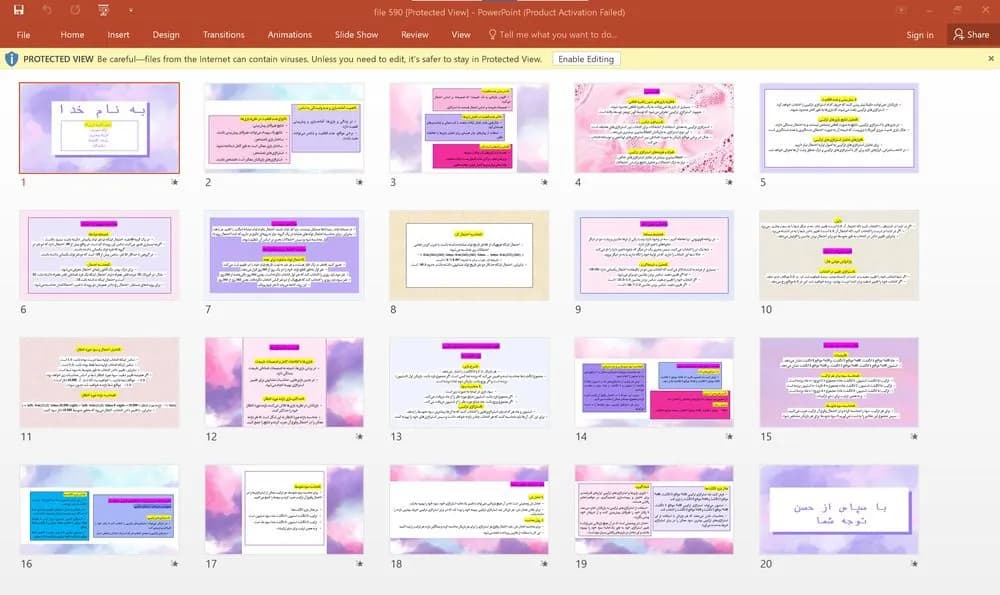Click the transition star under slide 15
The height and width of the screenshot is (595, 1000).
coord(914,437)
